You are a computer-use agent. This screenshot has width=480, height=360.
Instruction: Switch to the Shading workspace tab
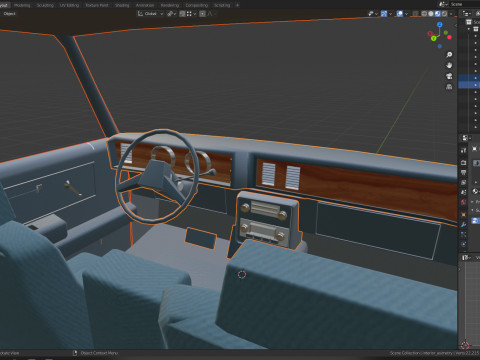[122, 5]
